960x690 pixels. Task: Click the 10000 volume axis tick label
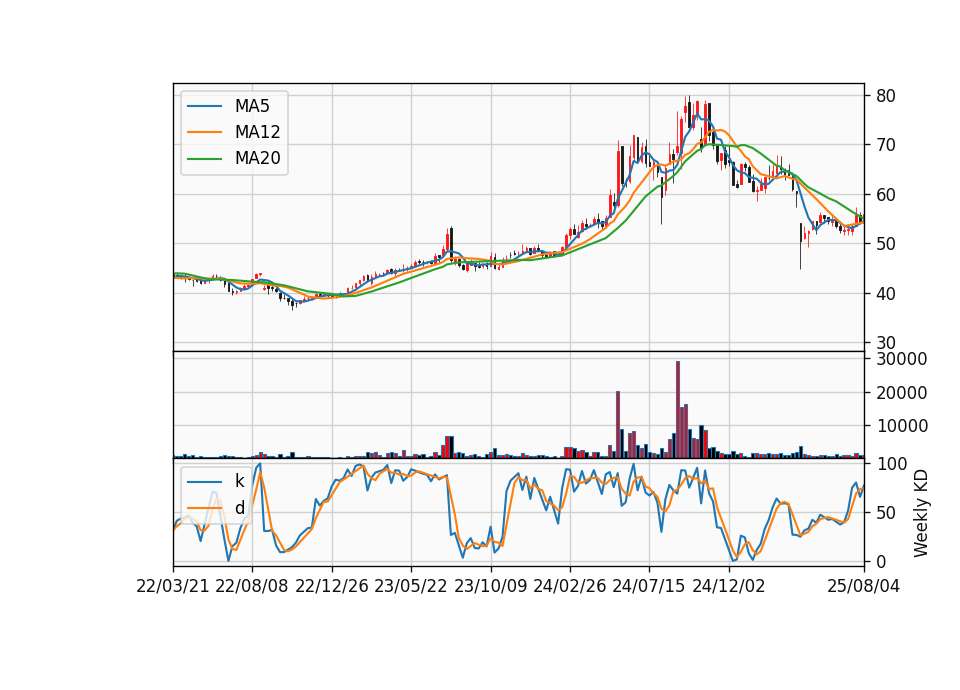click(x=902, y=426)
